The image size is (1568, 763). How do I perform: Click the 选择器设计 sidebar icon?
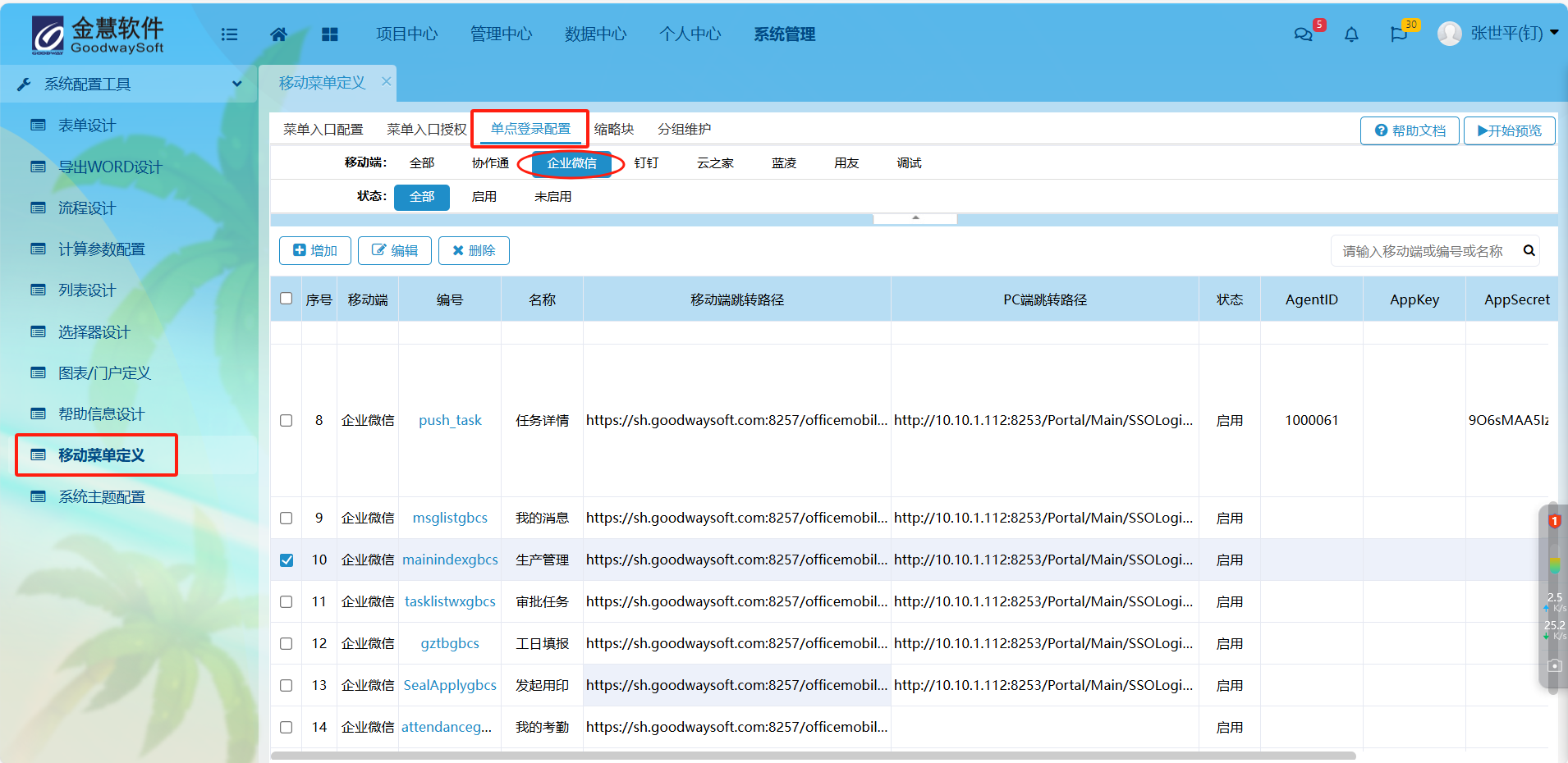click(x=38, y=331)
